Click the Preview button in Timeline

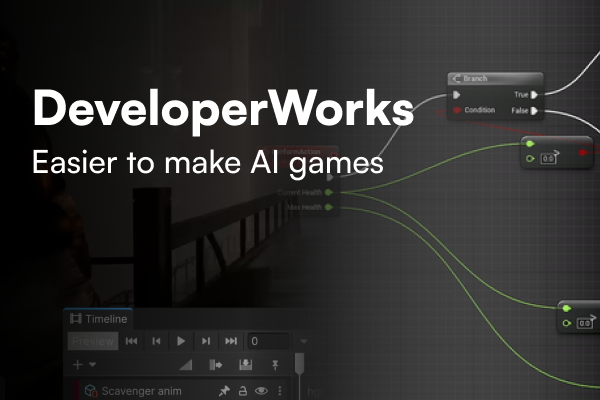coord(93,341)
